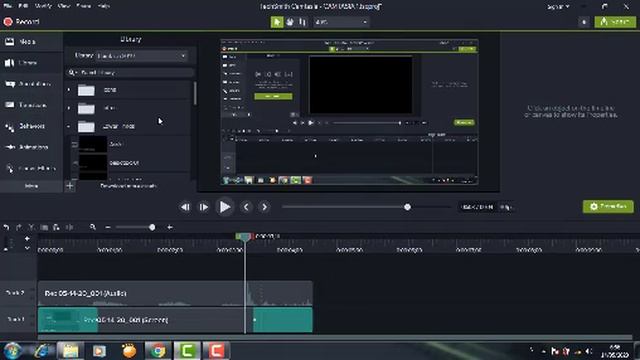The height and width of the screenshot is (360, 640).
Task: Expand the first library folder
Action: click(x=69, y=90)
